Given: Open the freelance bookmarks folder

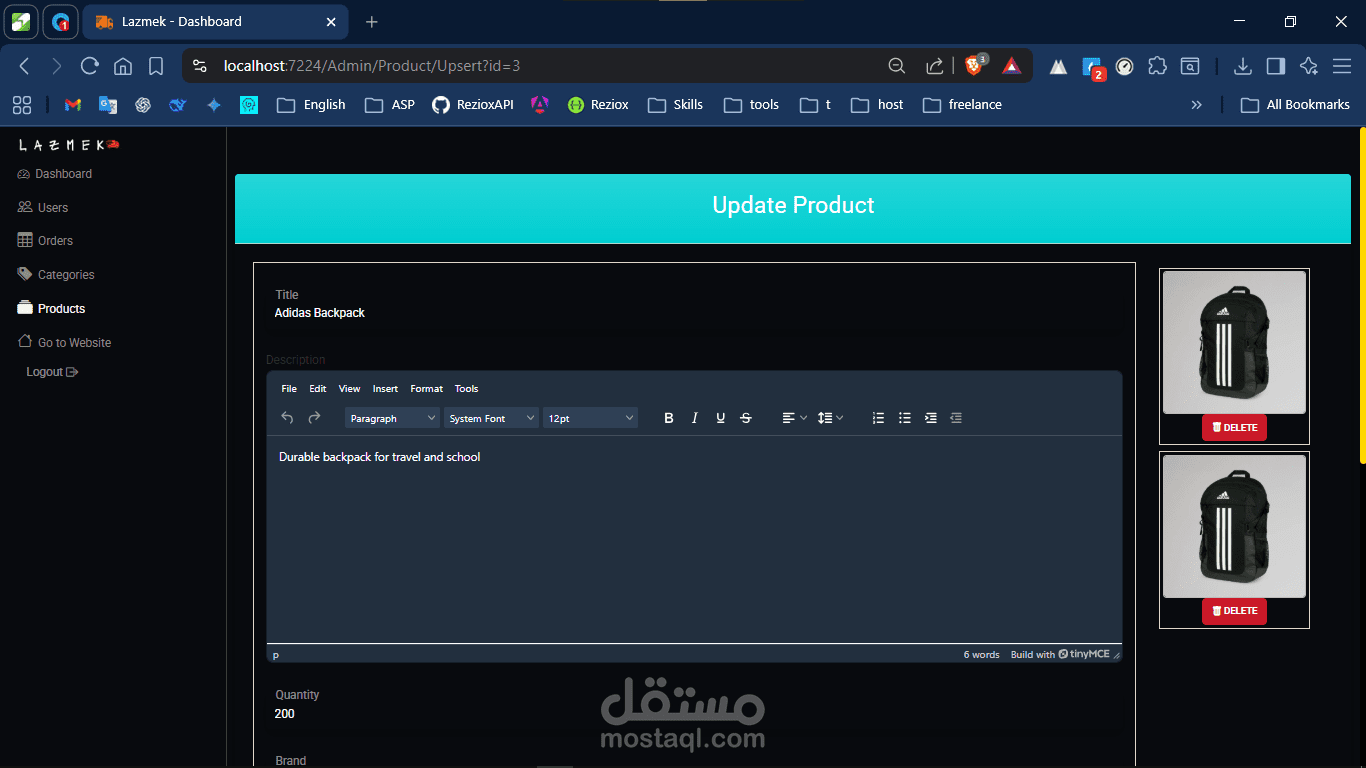Looking at the screenshot, I should (962, 105).
